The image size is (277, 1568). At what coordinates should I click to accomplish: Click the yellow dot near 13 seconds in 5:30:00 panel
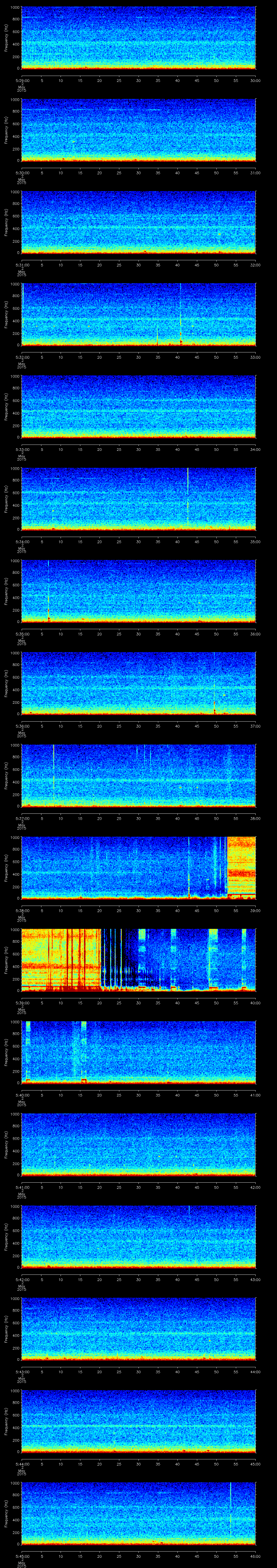tap(74, 142)
